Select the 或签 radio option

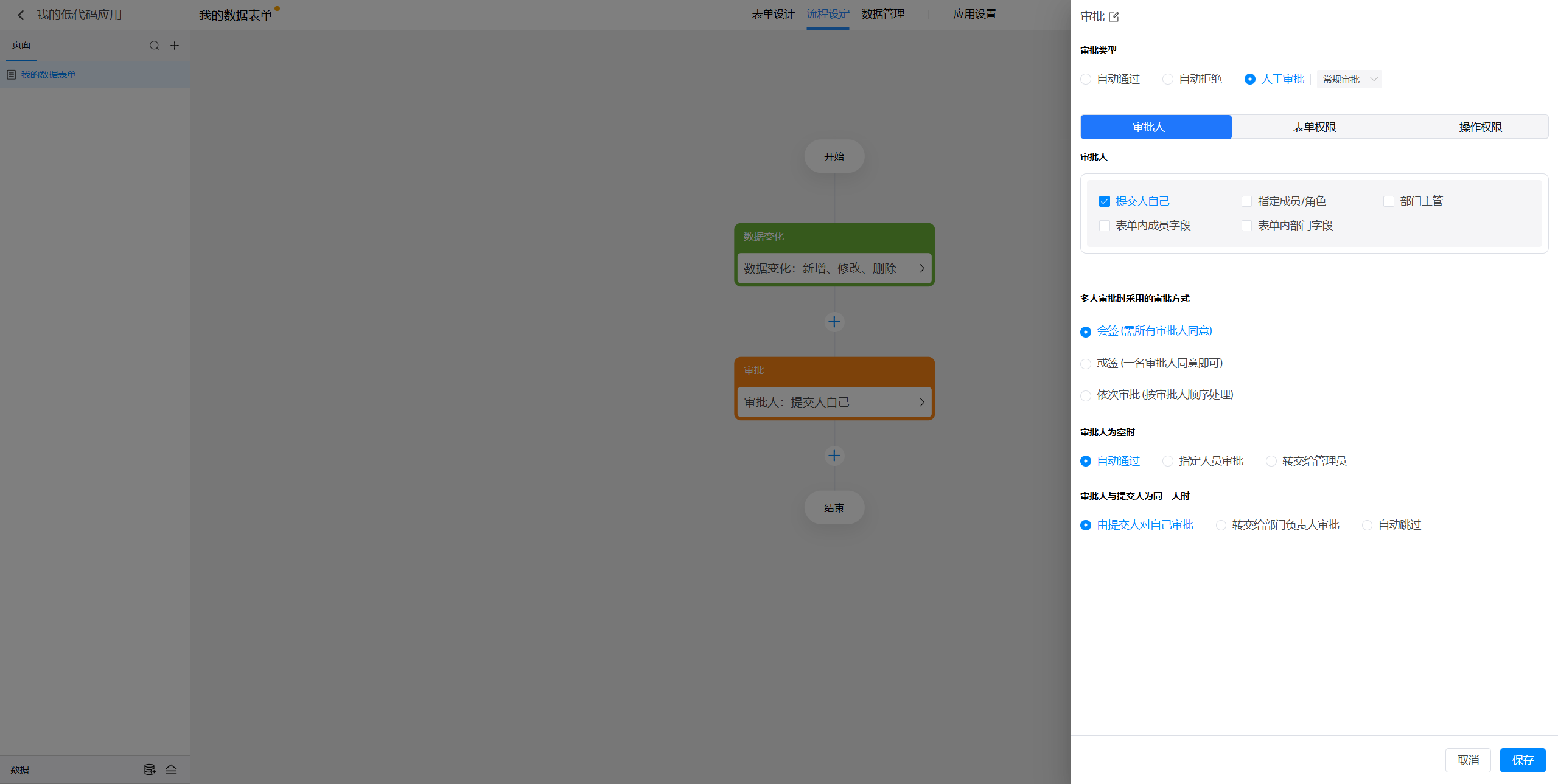pyautogui.click(x=1086, y=364)
